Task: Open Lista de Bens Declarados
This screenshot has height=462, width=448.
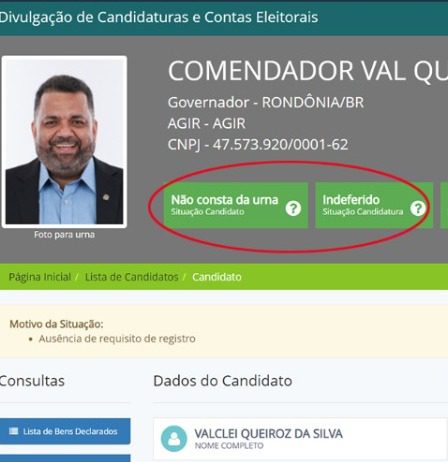Action: tap(65, 431)
